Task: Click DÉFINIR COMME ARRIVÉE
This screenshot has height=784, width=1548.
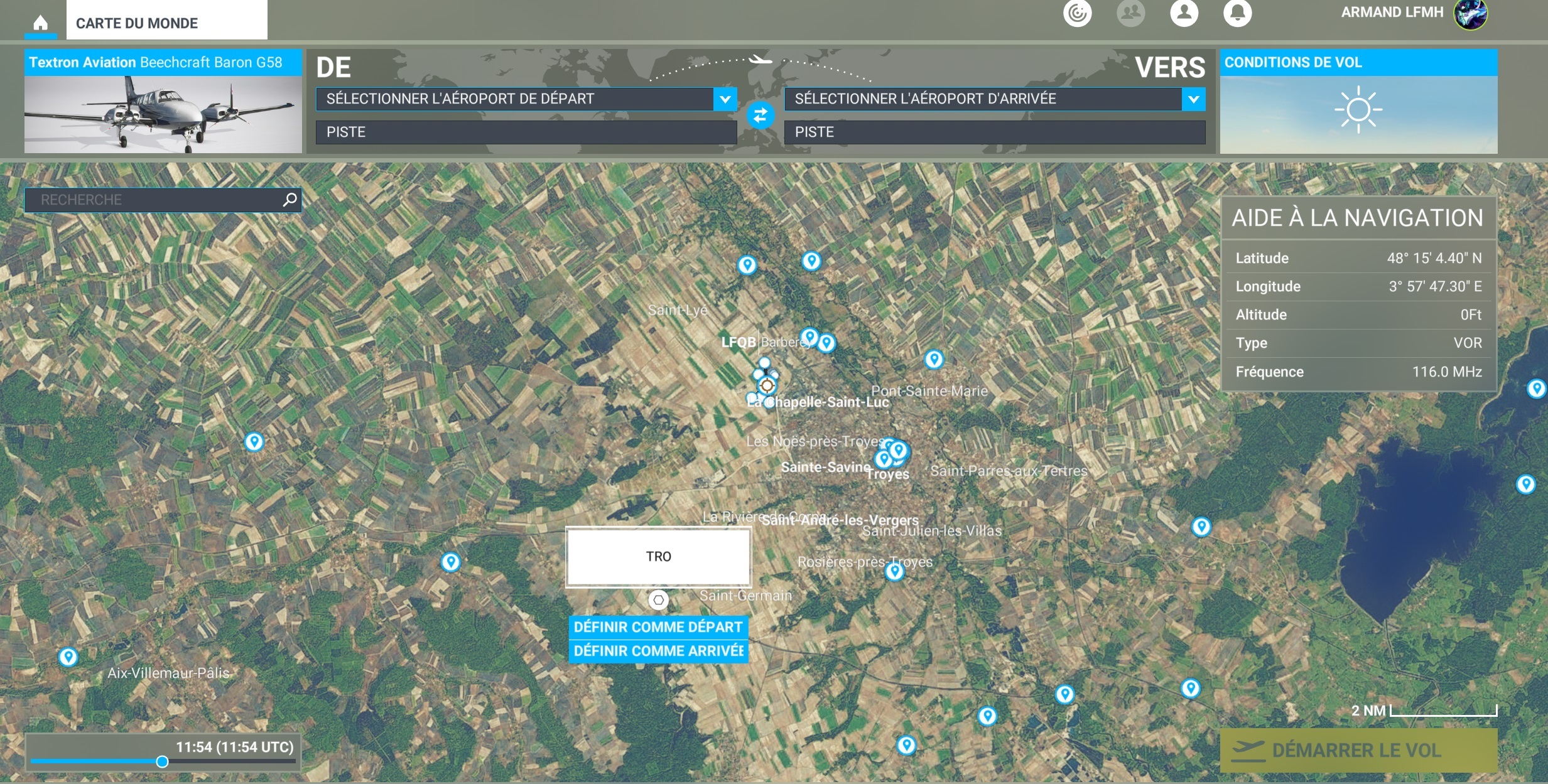Action: 658,651
